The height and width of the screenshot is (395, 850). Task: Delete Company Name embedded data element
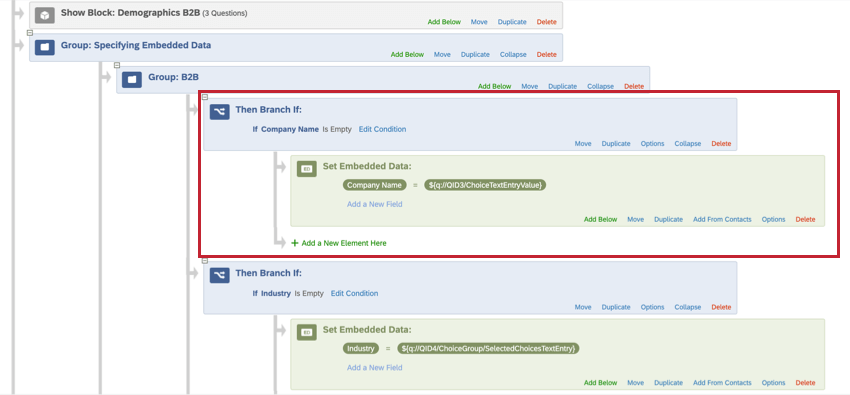805,219
